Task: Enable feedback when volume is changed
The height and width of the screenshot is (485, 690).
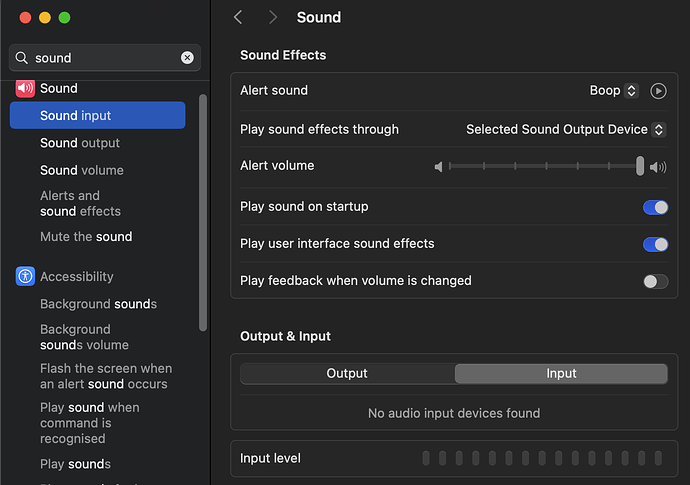Action: coord(655,282)
